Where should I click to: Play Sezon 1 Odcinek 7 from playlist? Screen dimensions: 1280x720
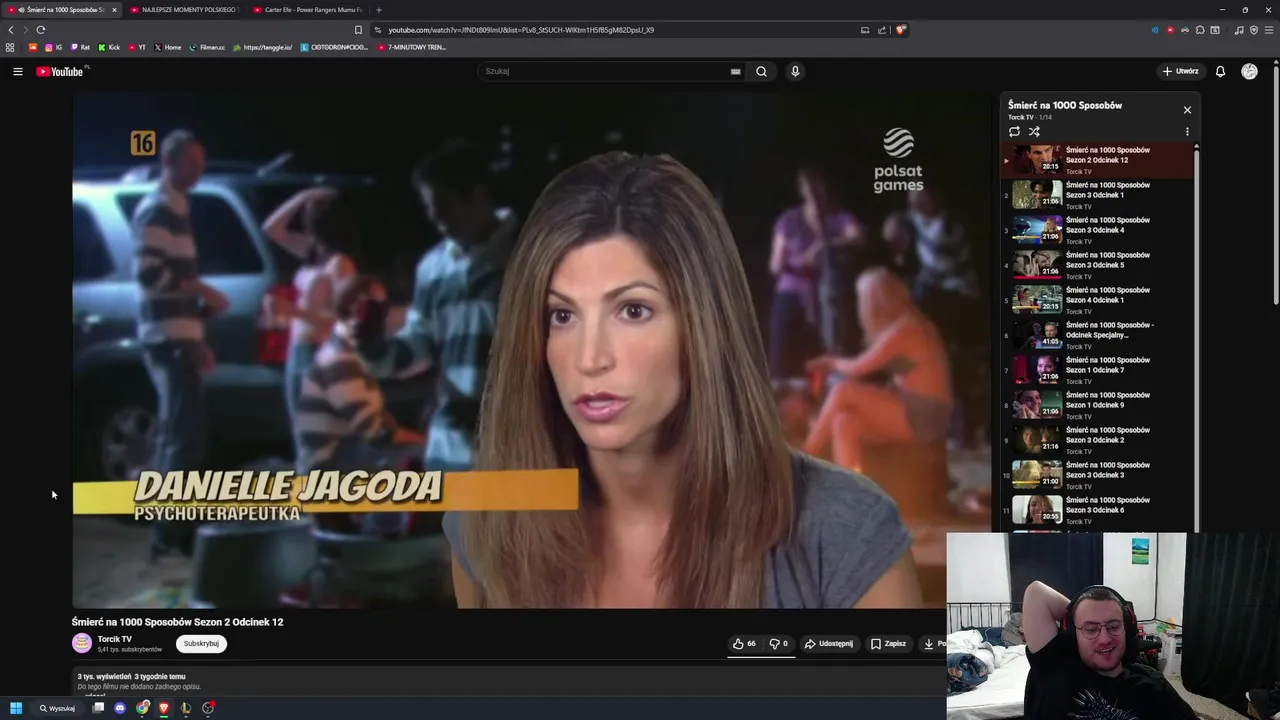[x=1097, y=370]
